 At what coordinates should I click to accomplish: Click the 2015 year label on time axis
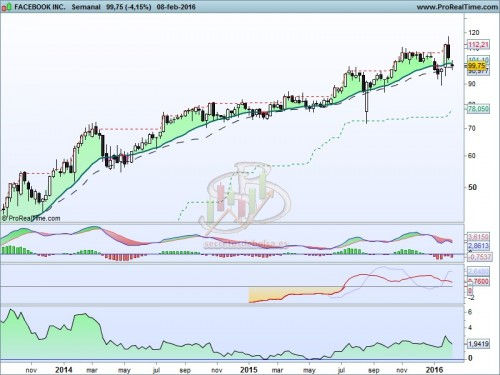click(x=249, y=369)
